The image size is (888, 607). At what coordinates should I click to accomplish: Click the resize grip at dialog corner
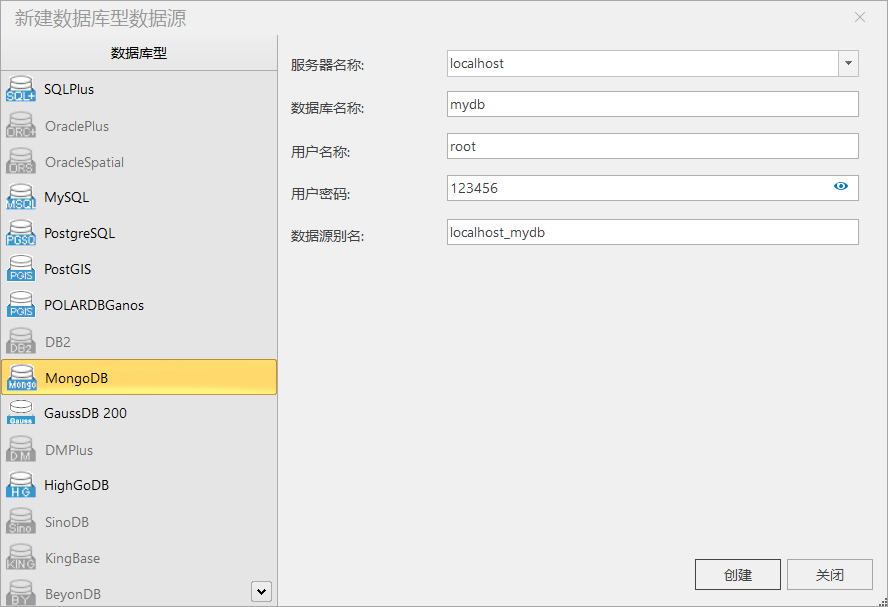coord(883,602)
